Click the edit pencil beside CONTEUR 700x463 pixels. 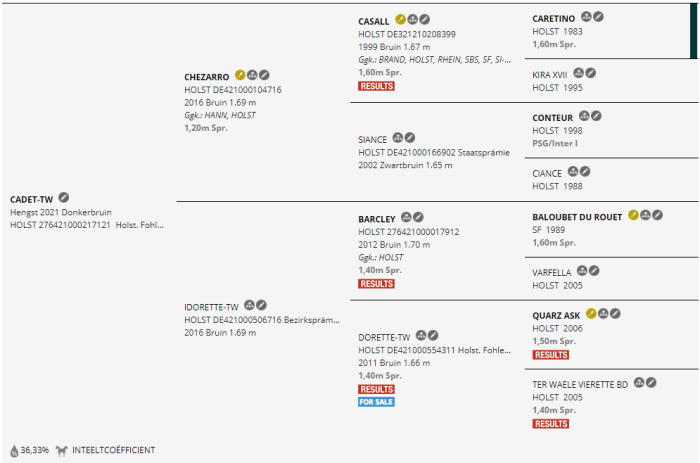click(x=596, y=116)
